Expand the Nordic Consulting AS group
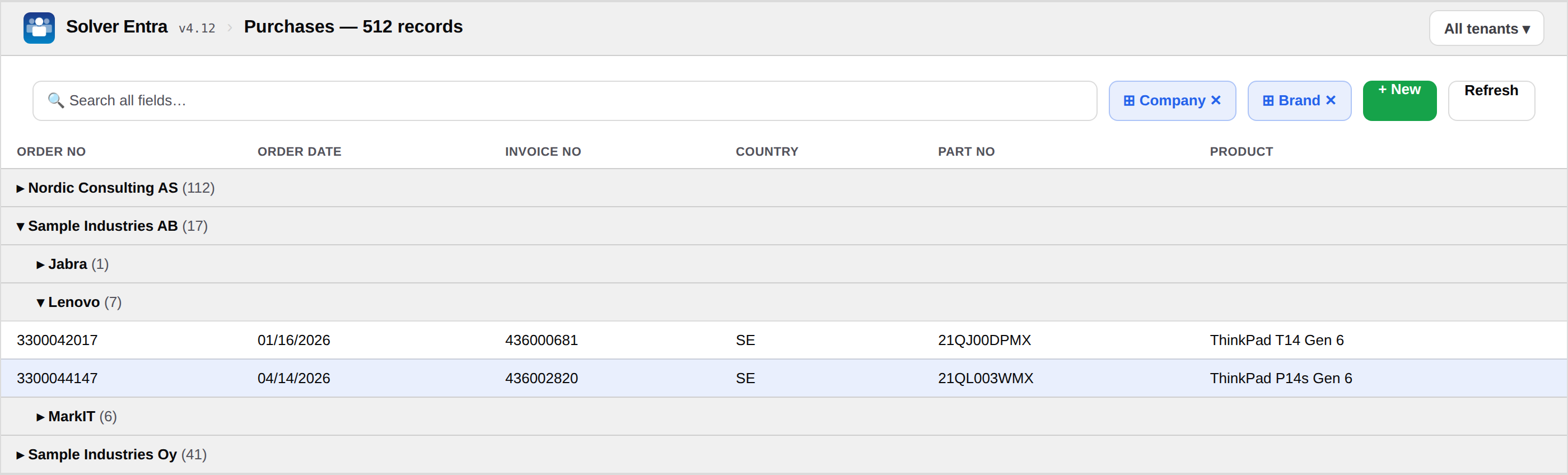This screenshot has width=1568, height=475. [20, 189]
